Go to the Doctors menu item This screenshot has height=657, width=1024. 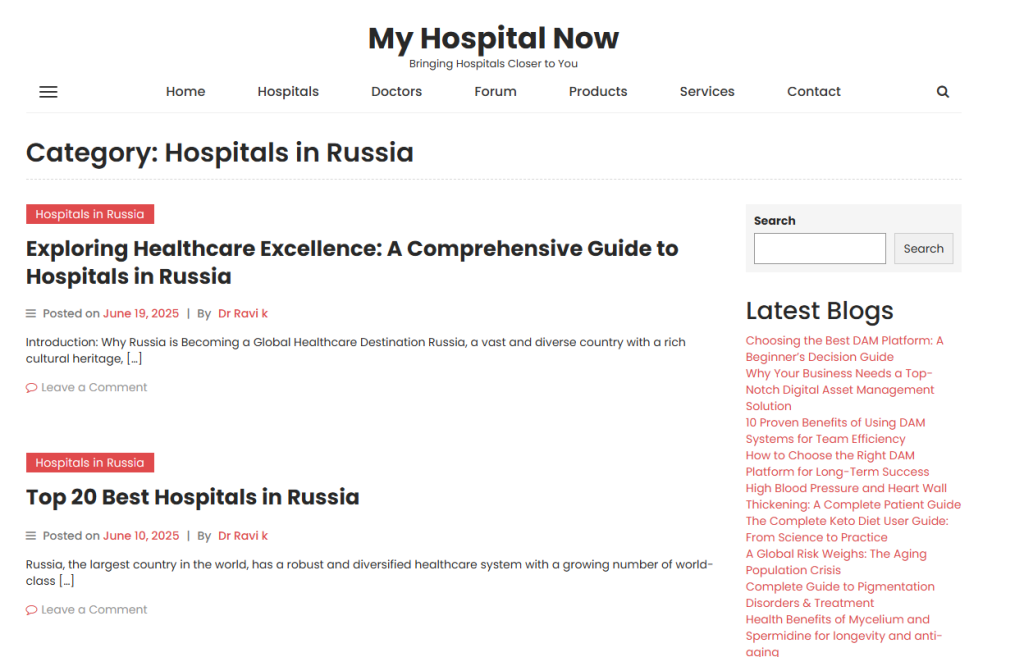(396, 91)
